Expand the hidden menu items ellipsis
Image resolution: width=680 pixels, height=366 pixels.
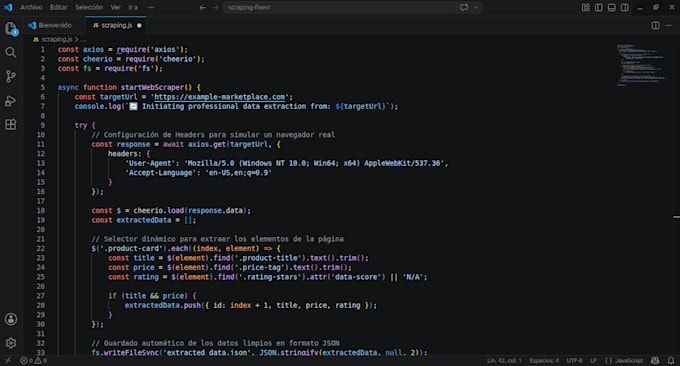(151, 7)
